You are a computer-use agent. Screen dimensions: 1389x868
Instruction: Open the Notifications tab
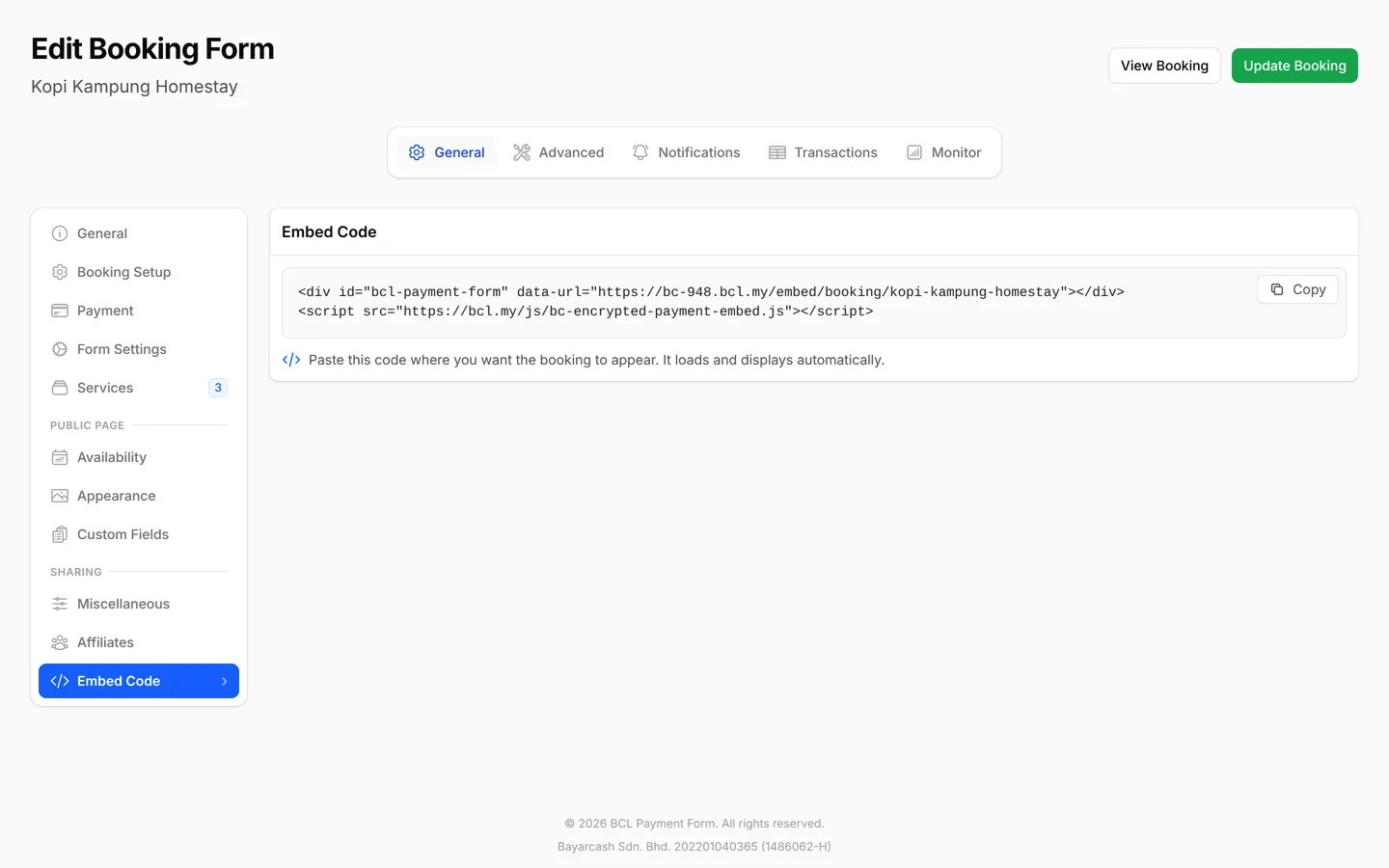(x=686, y=152)
